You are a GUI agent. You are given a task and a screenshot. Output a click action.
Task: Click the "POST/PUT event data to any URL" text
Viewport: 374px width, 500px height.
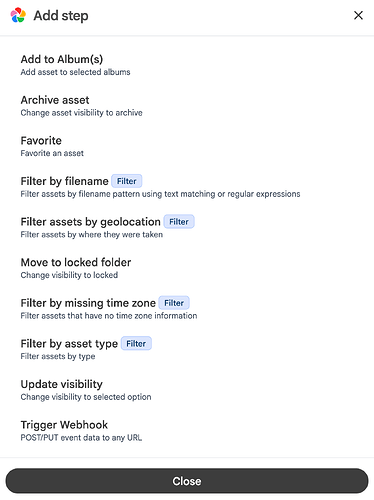pos(81,438)
